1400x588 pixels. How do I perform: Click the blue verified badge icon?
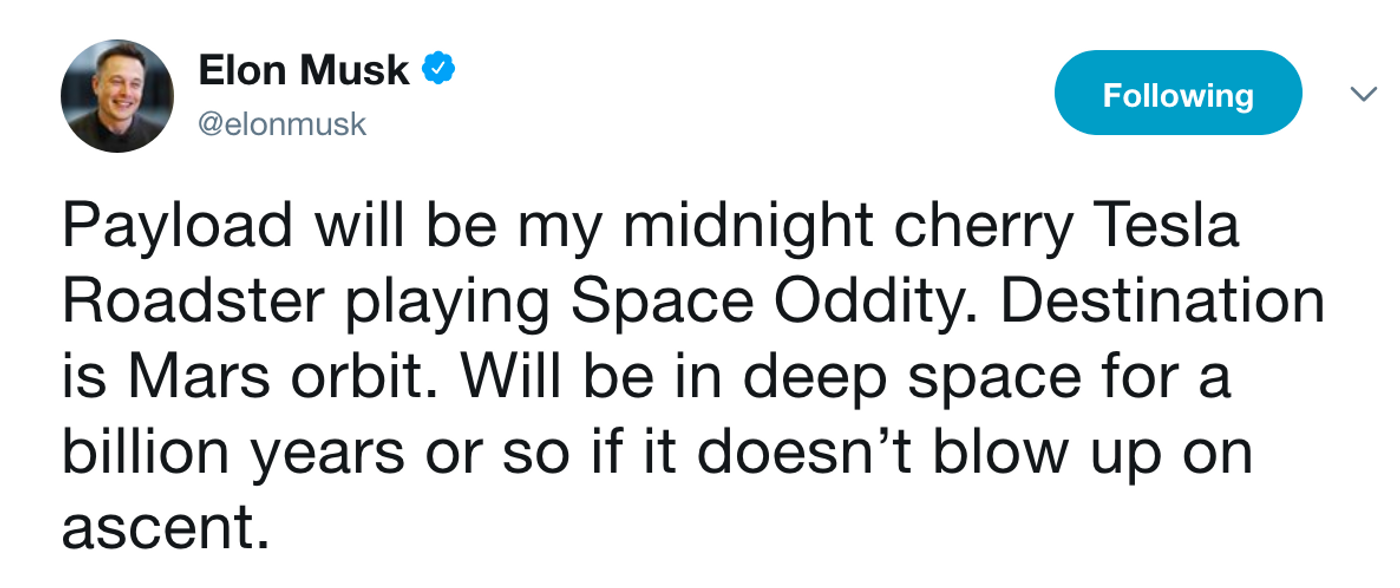438,69
